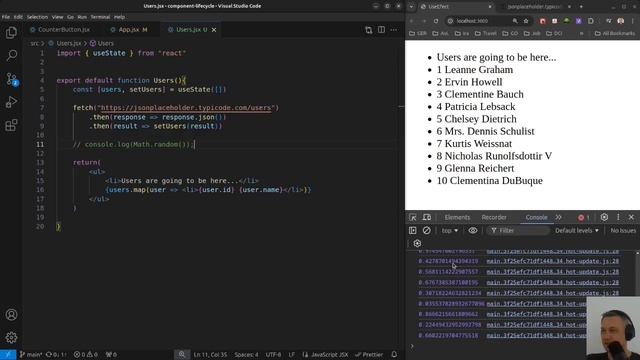This screenshot has width=640, height=360.
Task: Open the Manage gear in the activity bar
Action: (11, 337)
